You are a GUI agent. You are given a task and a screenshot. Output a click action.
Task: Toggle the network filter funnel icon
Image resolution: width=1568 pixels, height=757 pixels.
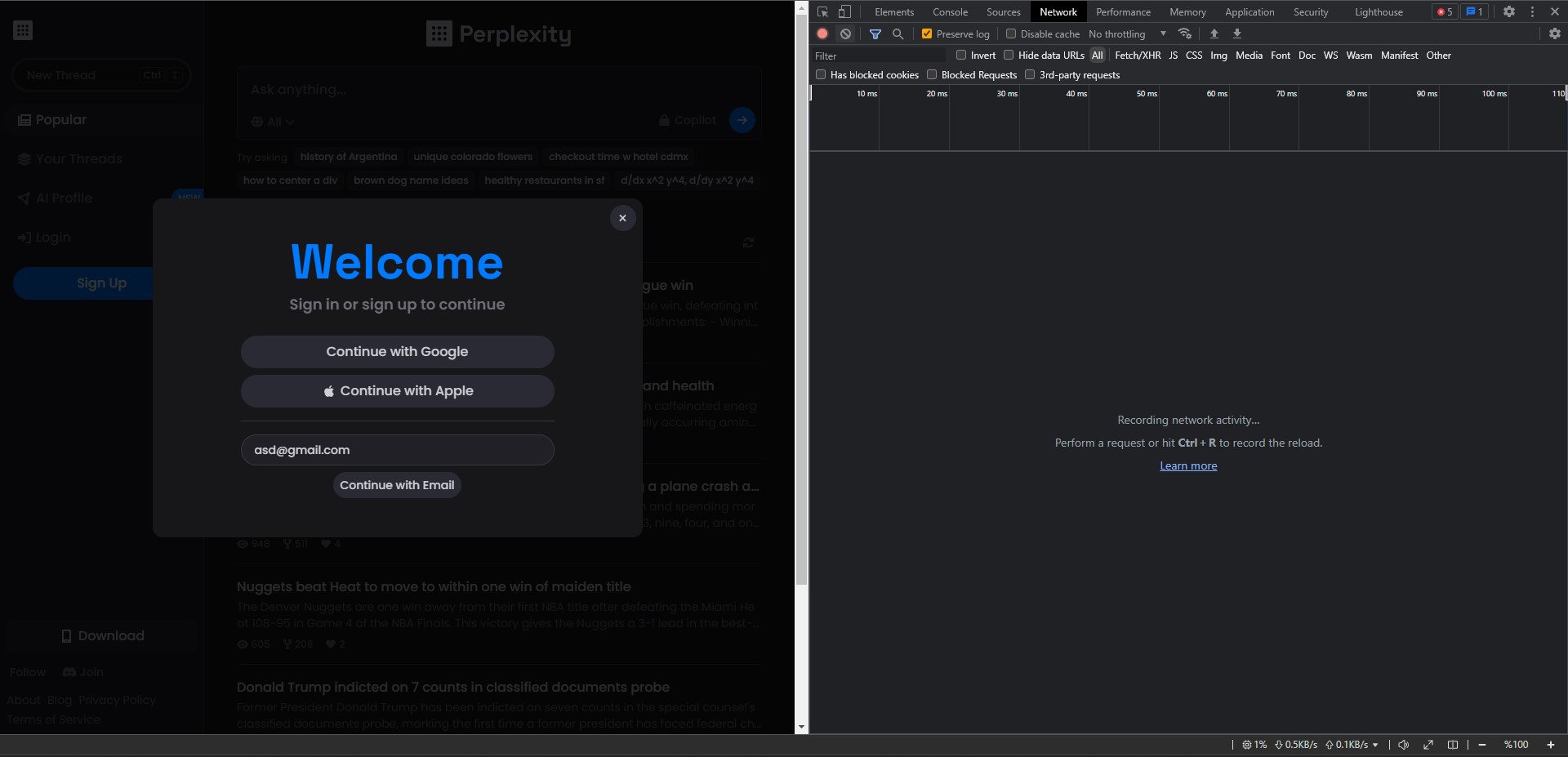tap(875, 33)
